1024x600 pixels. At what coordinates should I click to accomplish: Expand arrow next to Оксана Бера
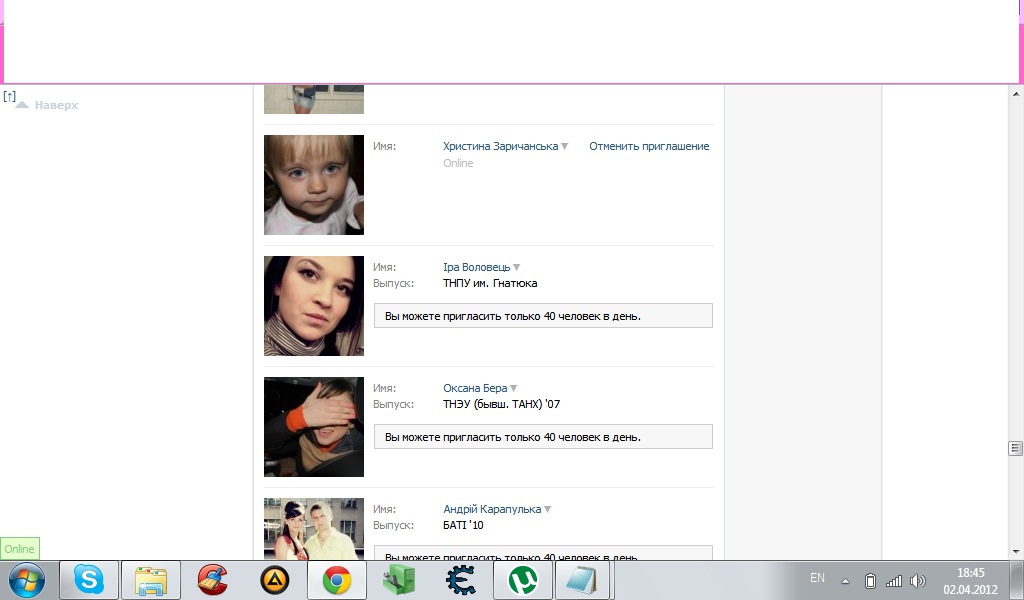(x=513, y=388)
